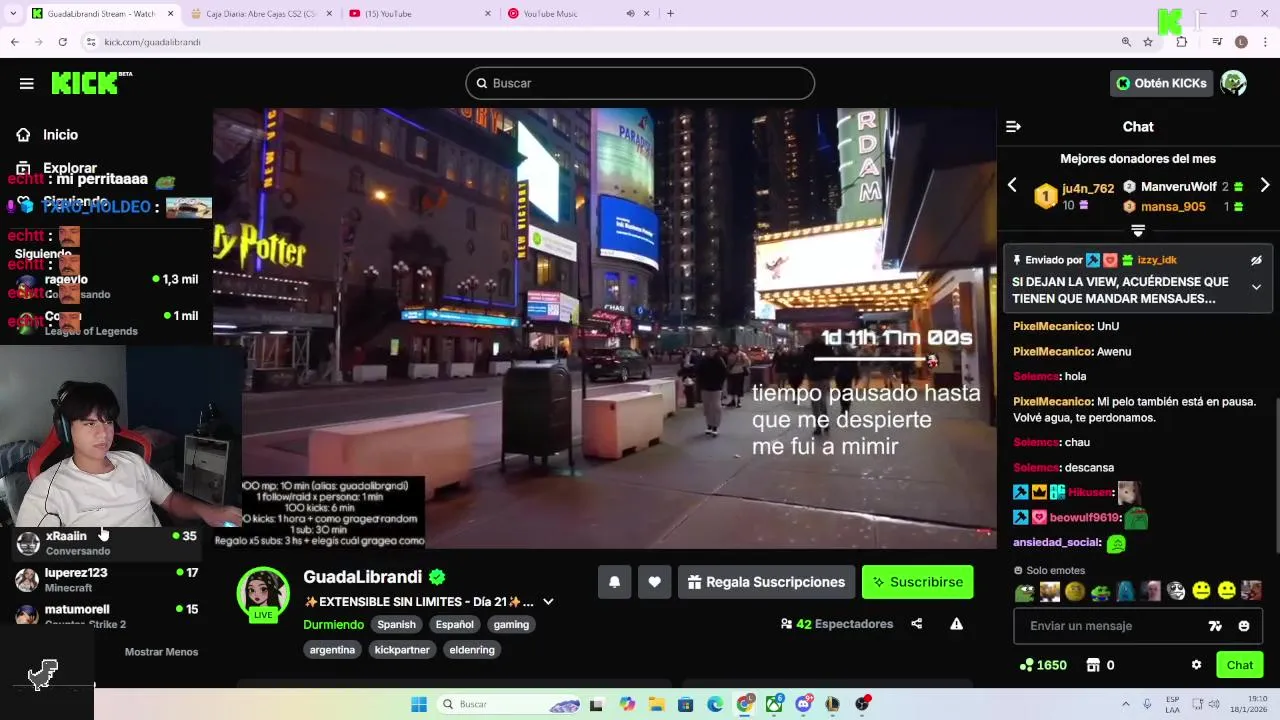The height and width of the screenshot is (720, 1280).
Task: Insert the gray troll face emote
Action: point(1176,591)
